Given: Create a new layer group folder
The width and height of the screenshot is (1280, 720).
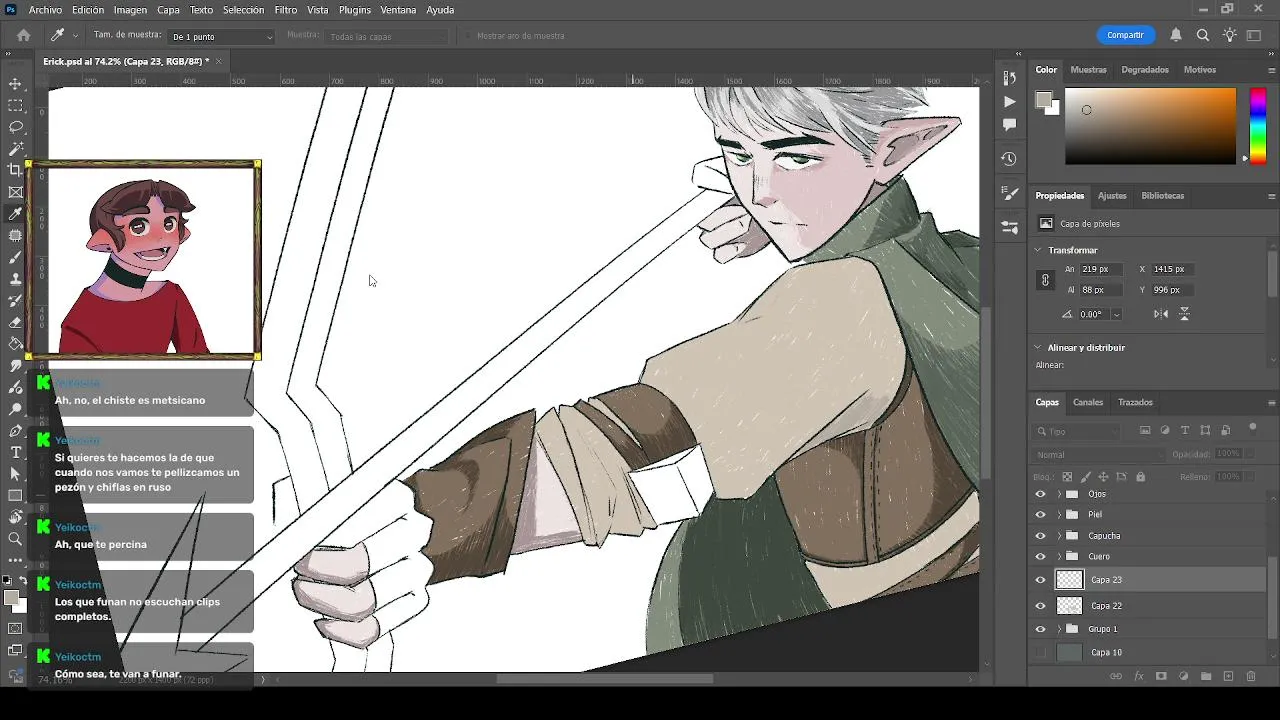Looking at the screenshot, I should click(x=1206, y=677).
